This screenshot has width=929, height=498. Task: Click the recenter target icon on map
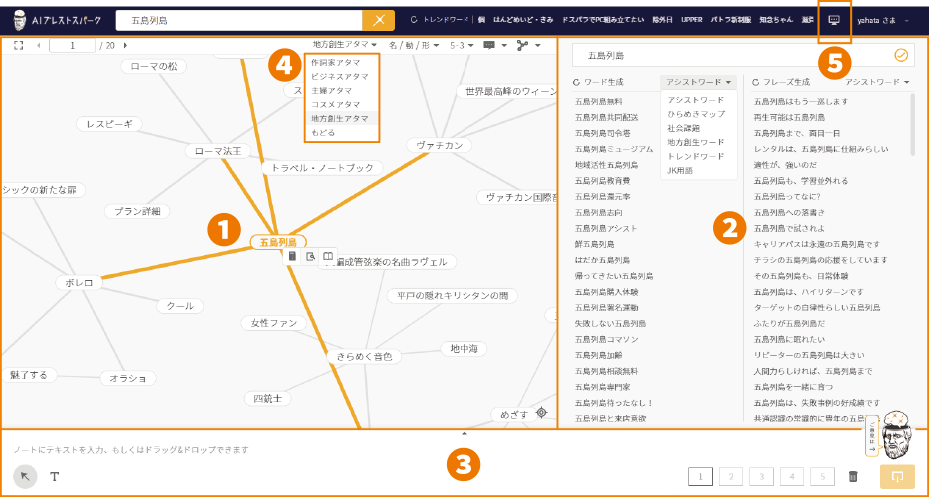[542, 413]
